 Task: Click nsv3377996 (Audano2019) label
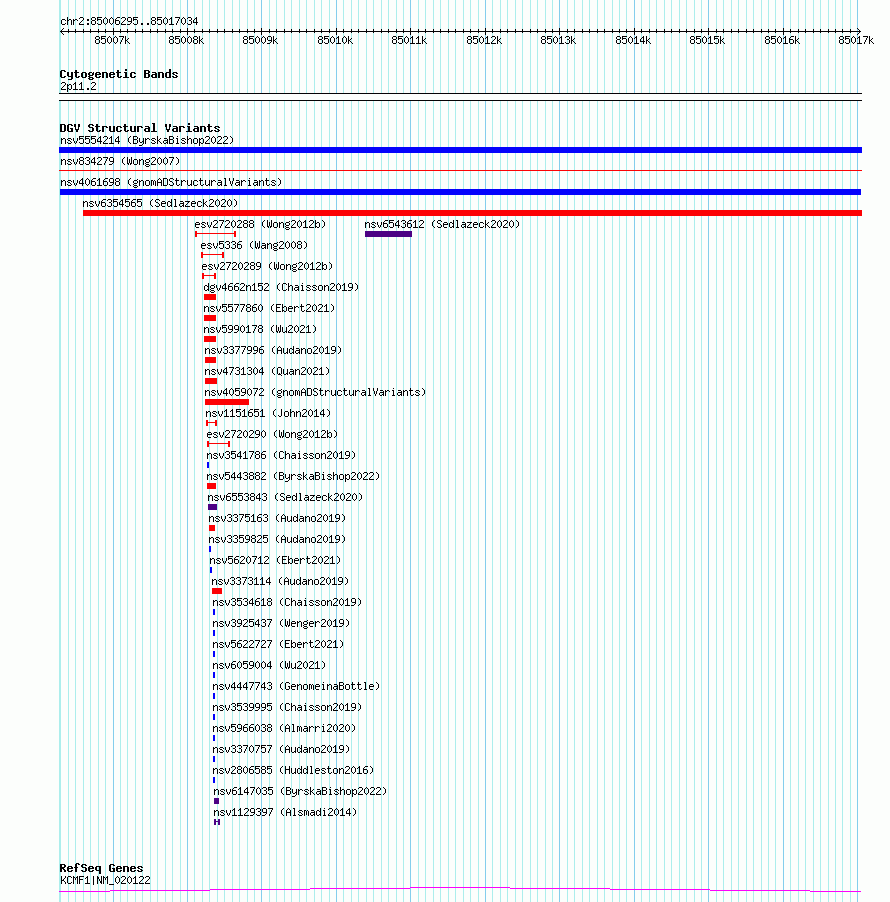[x=273, y=350]
